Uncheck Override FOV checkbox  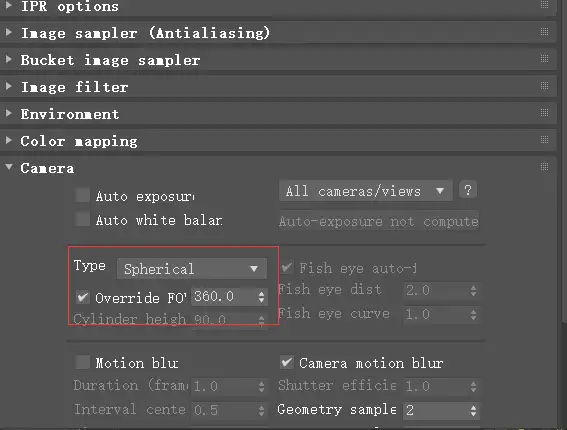(83, 297)
